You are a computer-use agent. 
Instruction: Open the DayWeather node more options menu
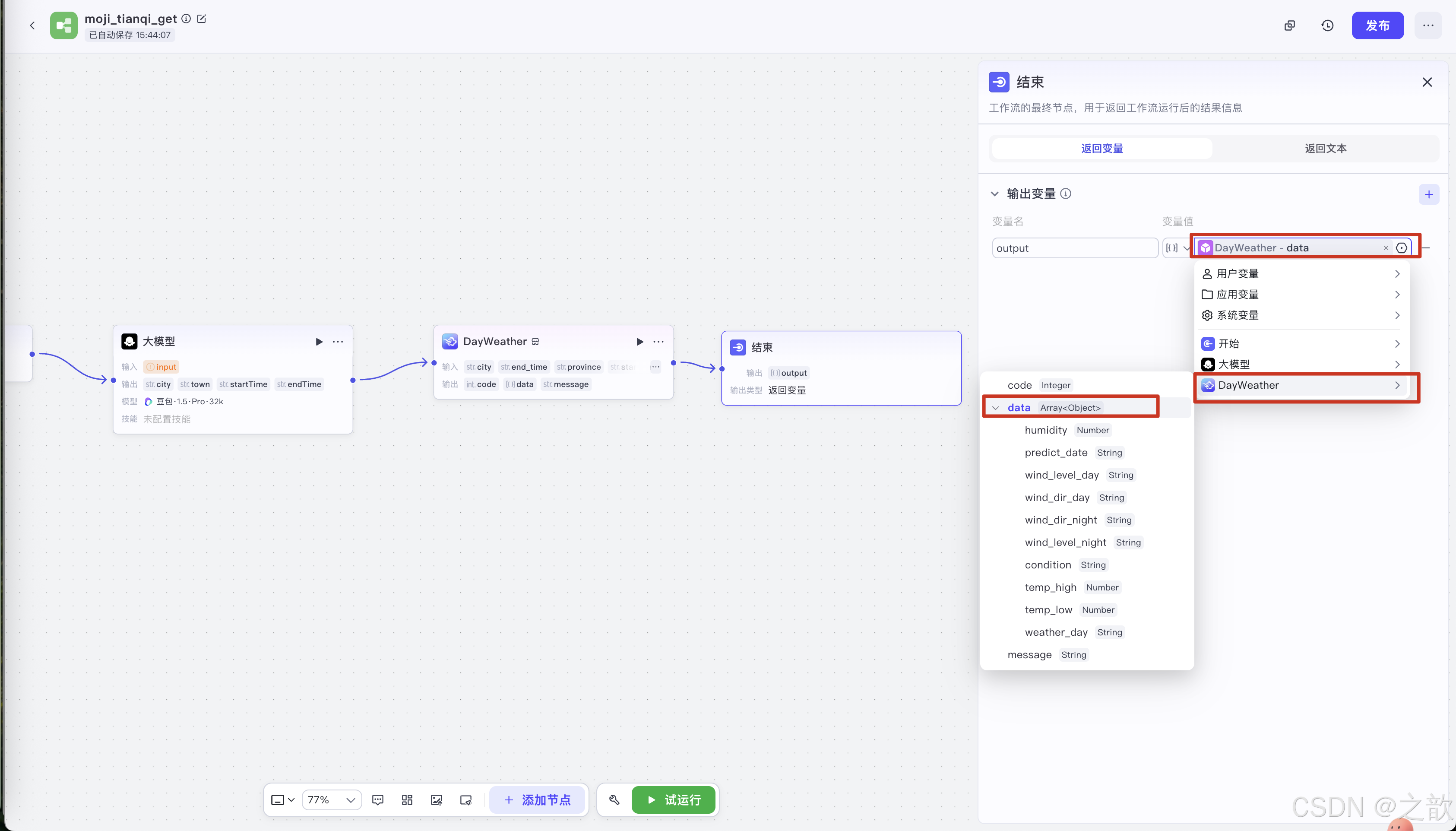pos(658,341)
